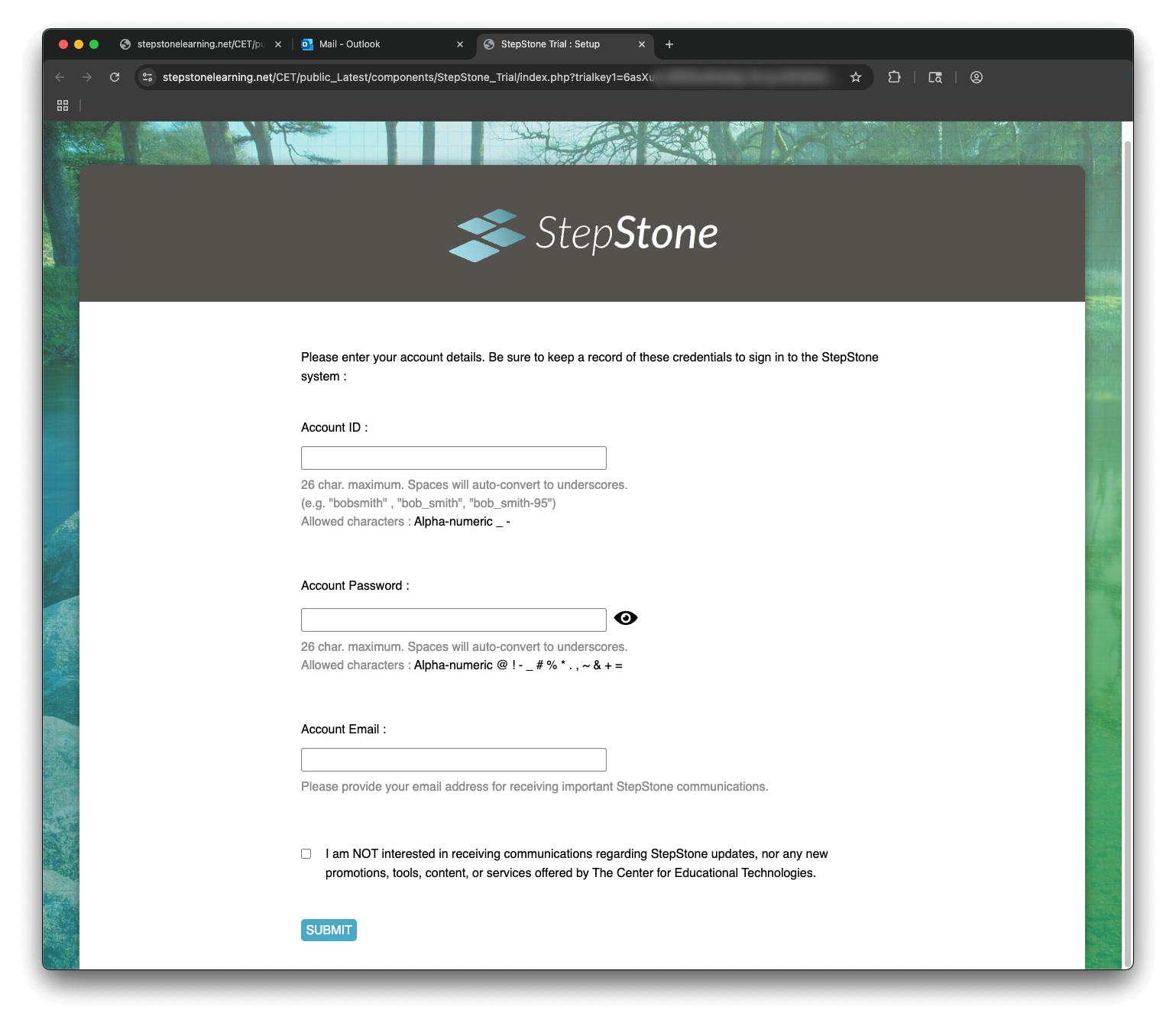Click the "Account Password :" label
The image size is (1176, 1026).
click(355, 586)
